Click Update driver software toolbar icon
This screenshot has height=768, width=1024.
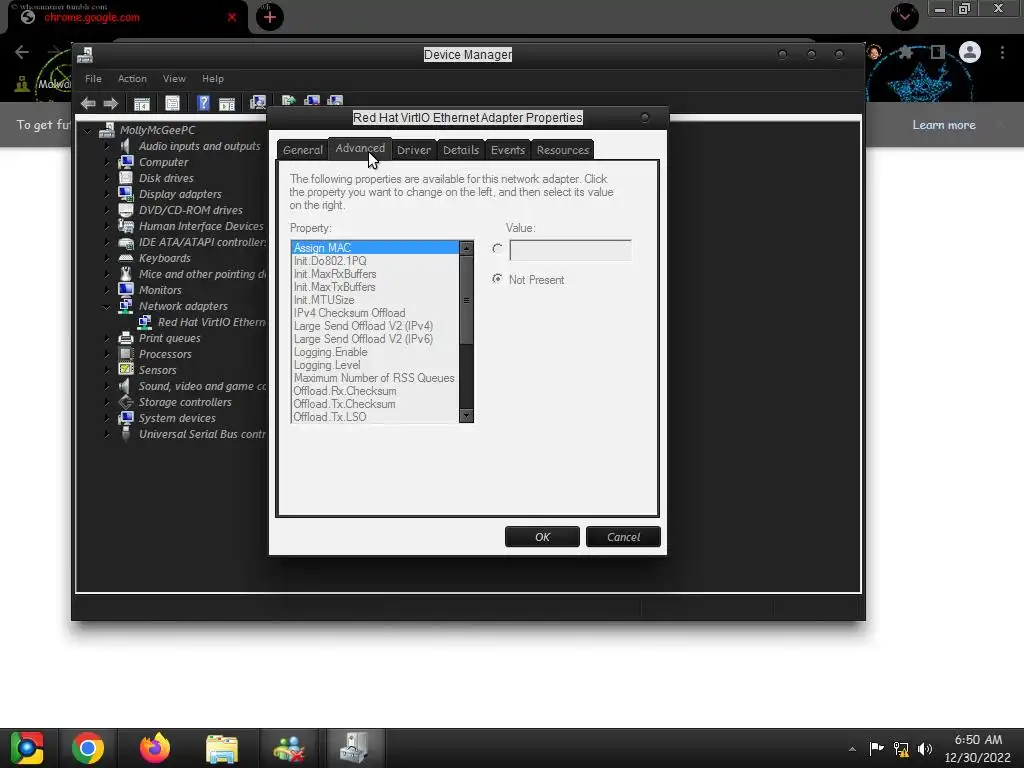point(289,101)
